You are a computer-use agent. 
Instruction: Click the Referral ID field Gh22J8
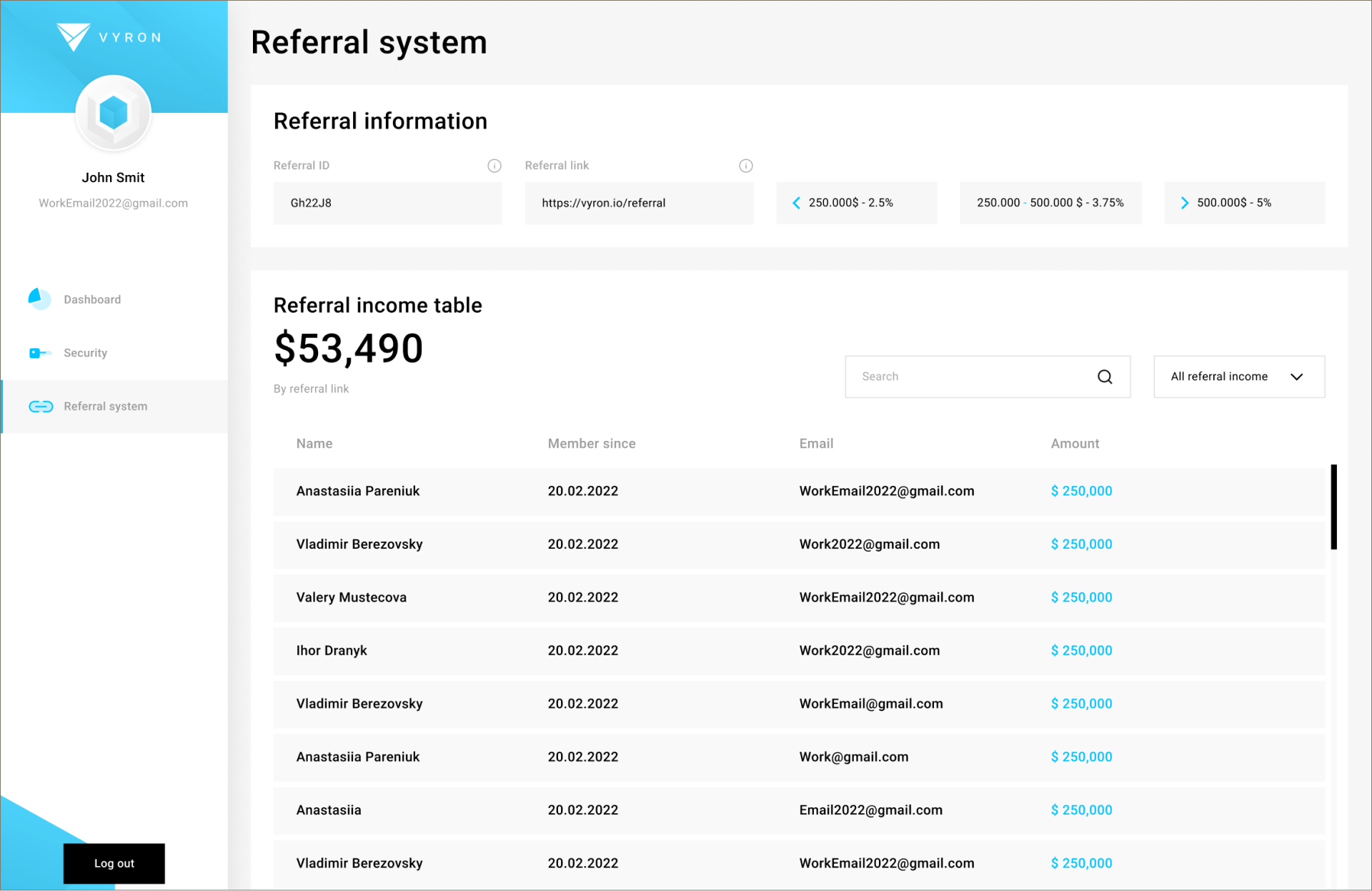[x=387, y=203]
